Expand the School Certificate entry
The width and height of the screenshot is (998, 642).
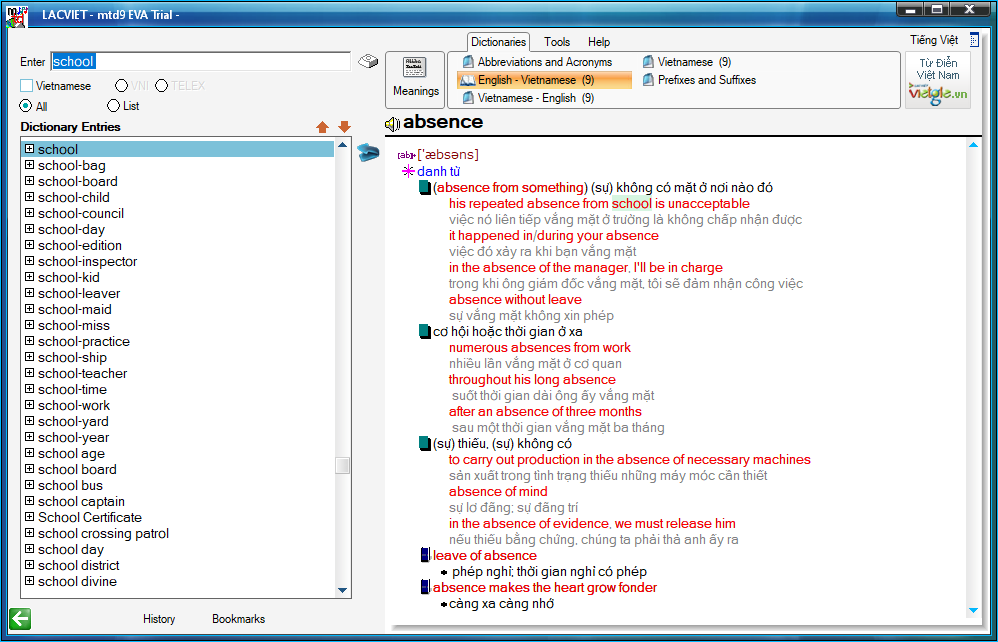(x=30, y=518)
